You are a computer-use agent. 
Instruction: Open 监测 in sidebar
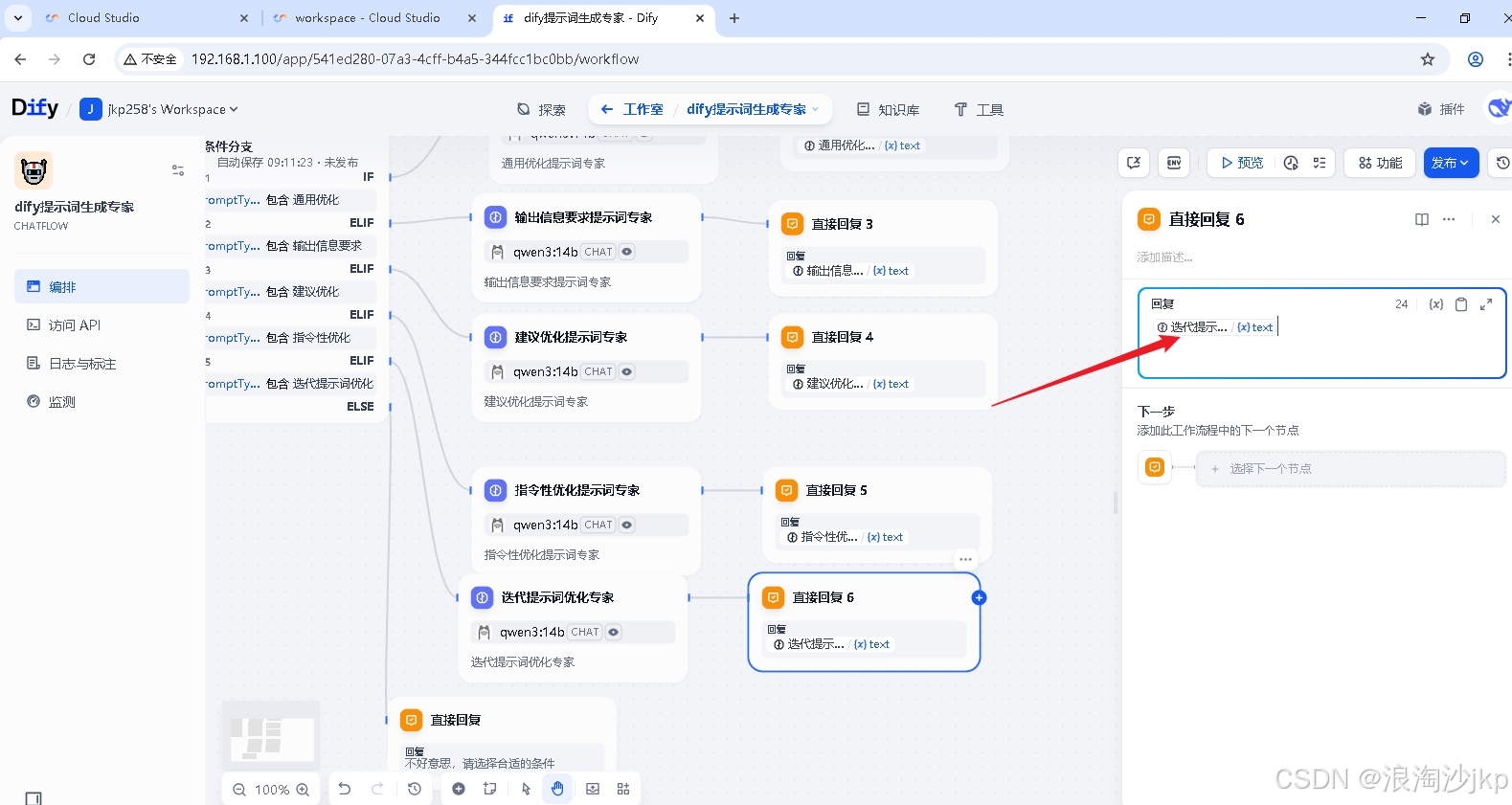pyautogui.click(x=102, y=401)
